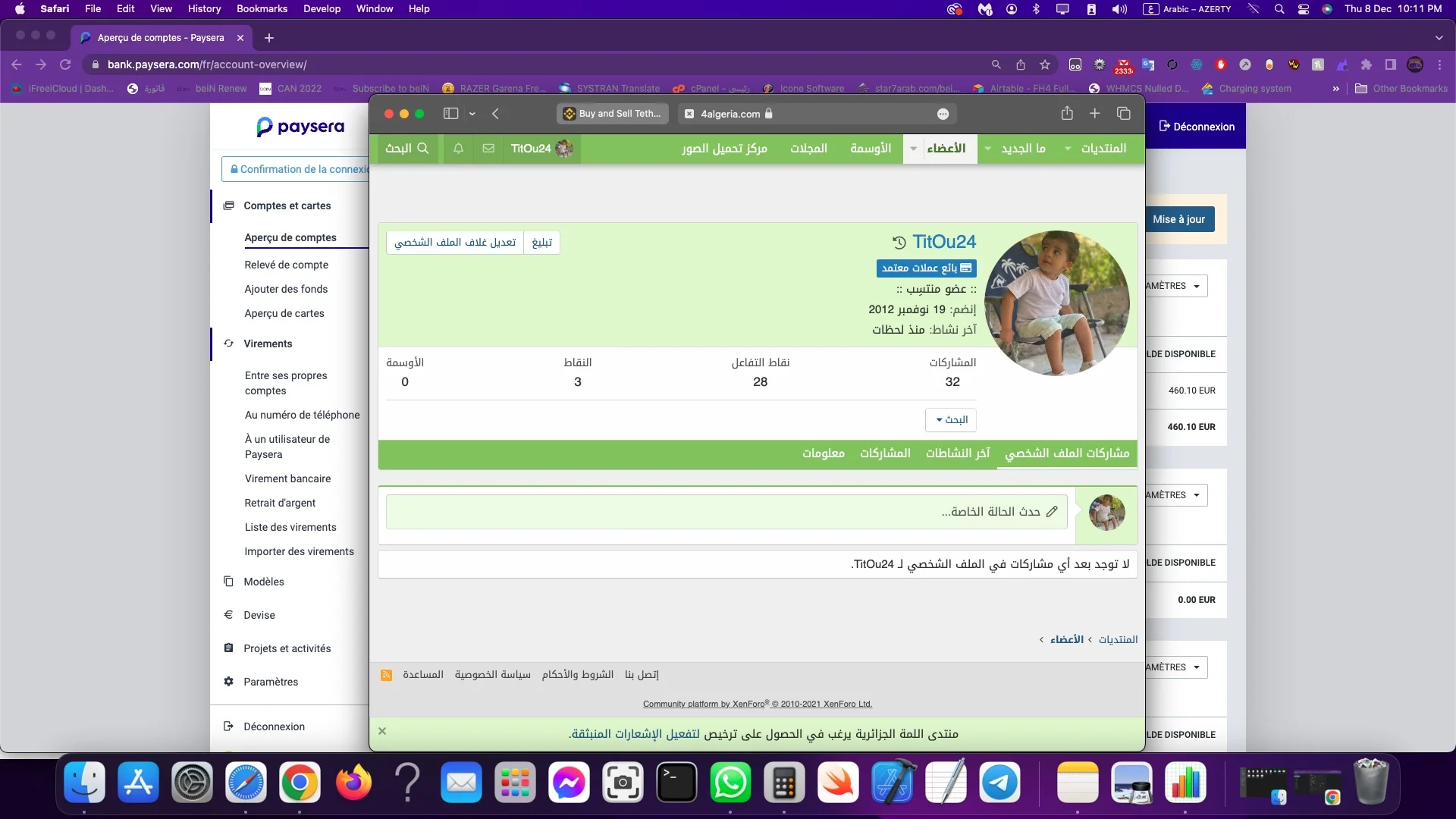Dismiss the push notification banner with X
Viewport: 1456px width, 819px height.
(x=382, y=731)
